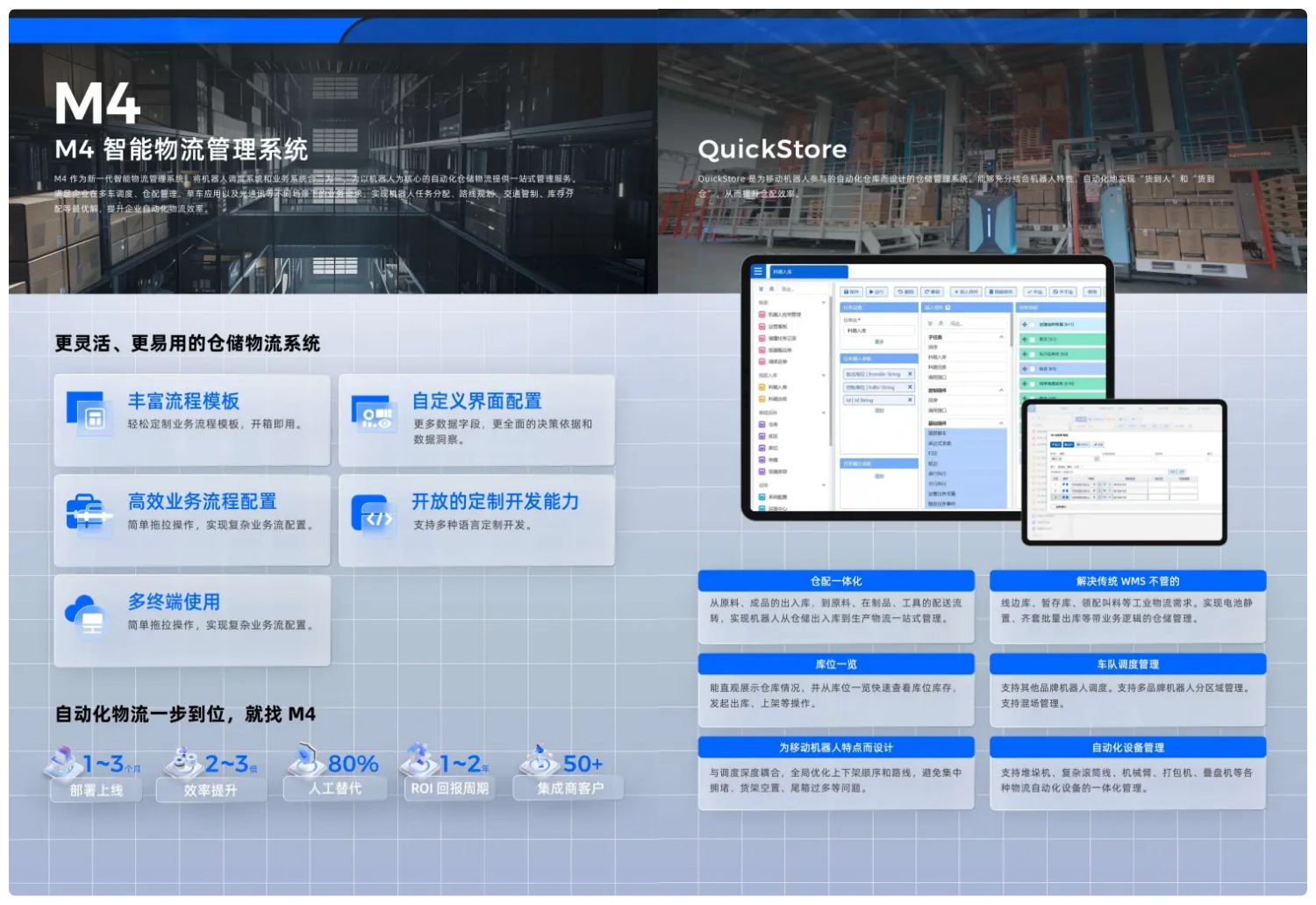This screenshot has width=1316, height=905.
Task: Click the 1~3 months figure
Action: [112, 764]
